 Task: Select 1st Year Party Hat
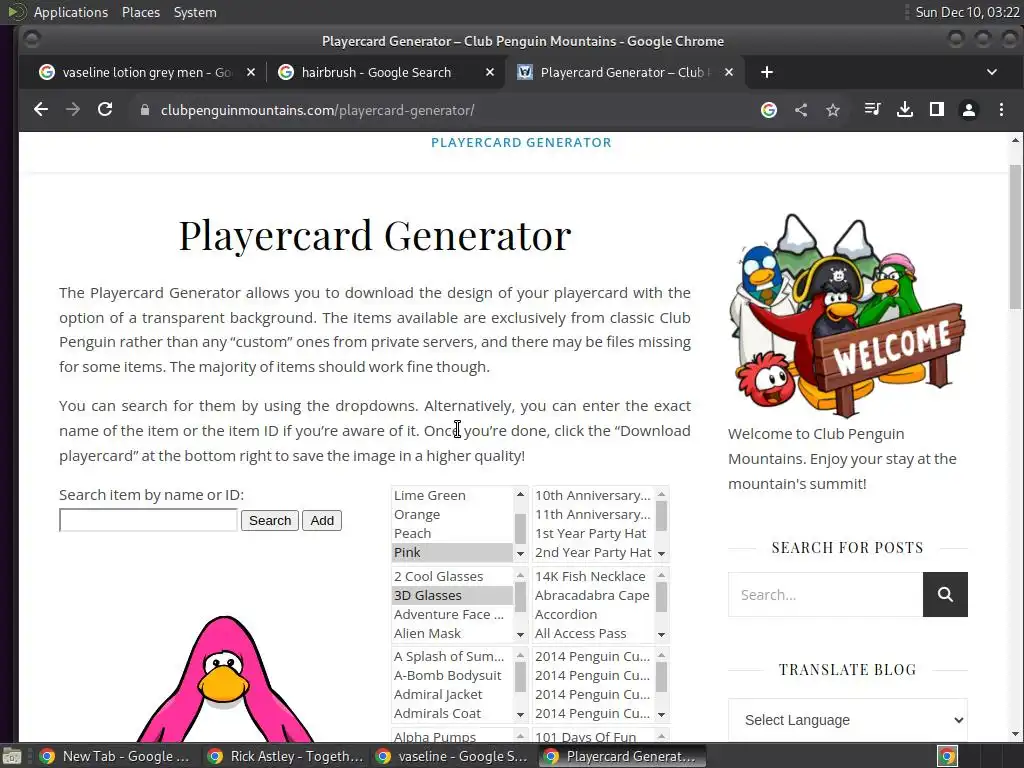(x=594, y=534)
